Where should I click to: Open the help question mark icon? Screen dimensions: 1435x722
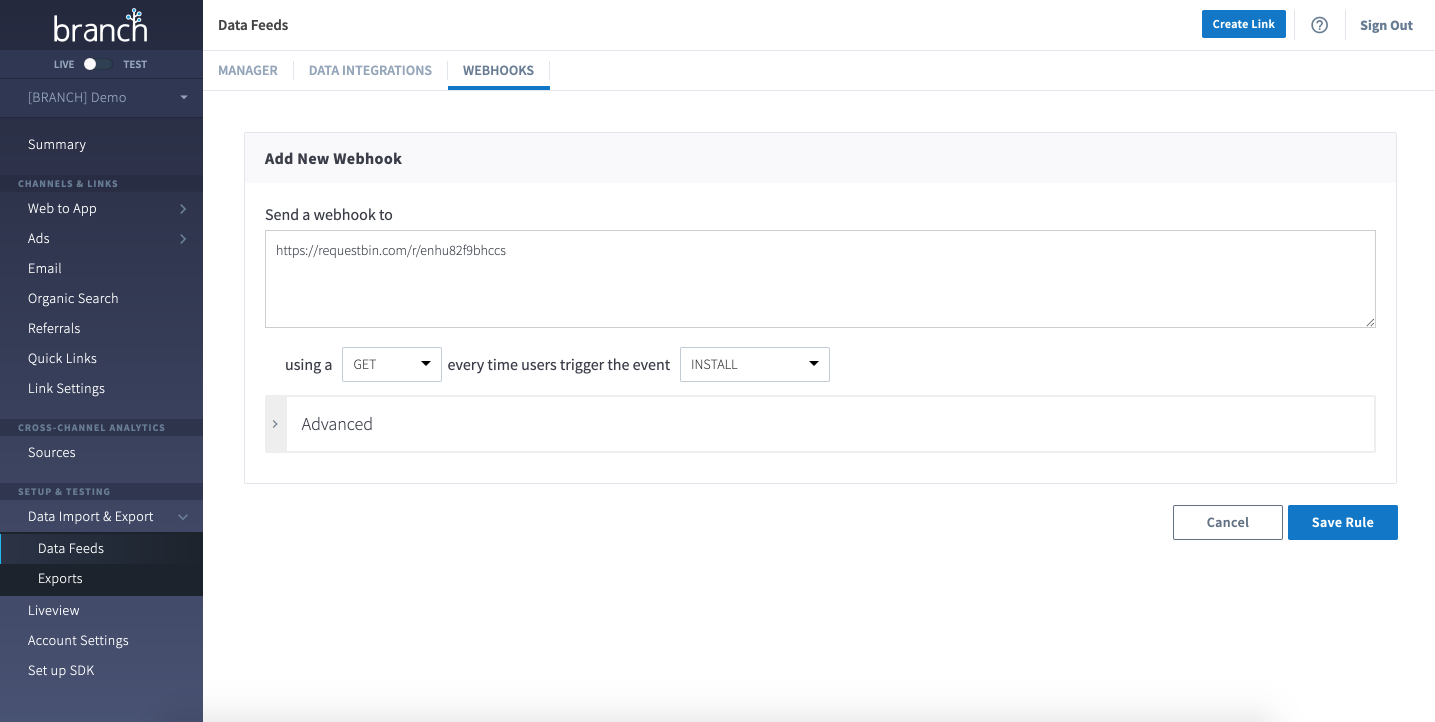point(1319,25)
